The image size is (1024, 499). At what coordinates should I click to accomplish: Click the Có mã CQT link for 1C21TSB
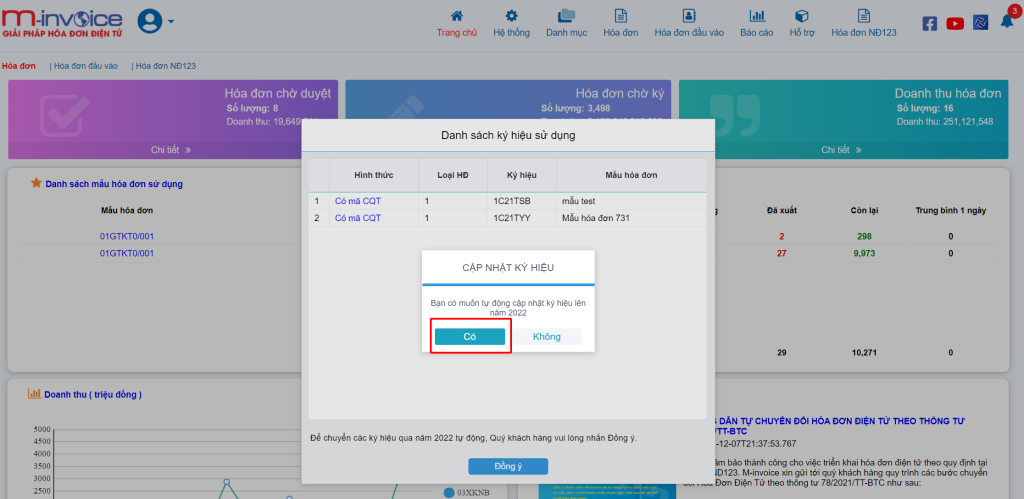tap(357, 201)
